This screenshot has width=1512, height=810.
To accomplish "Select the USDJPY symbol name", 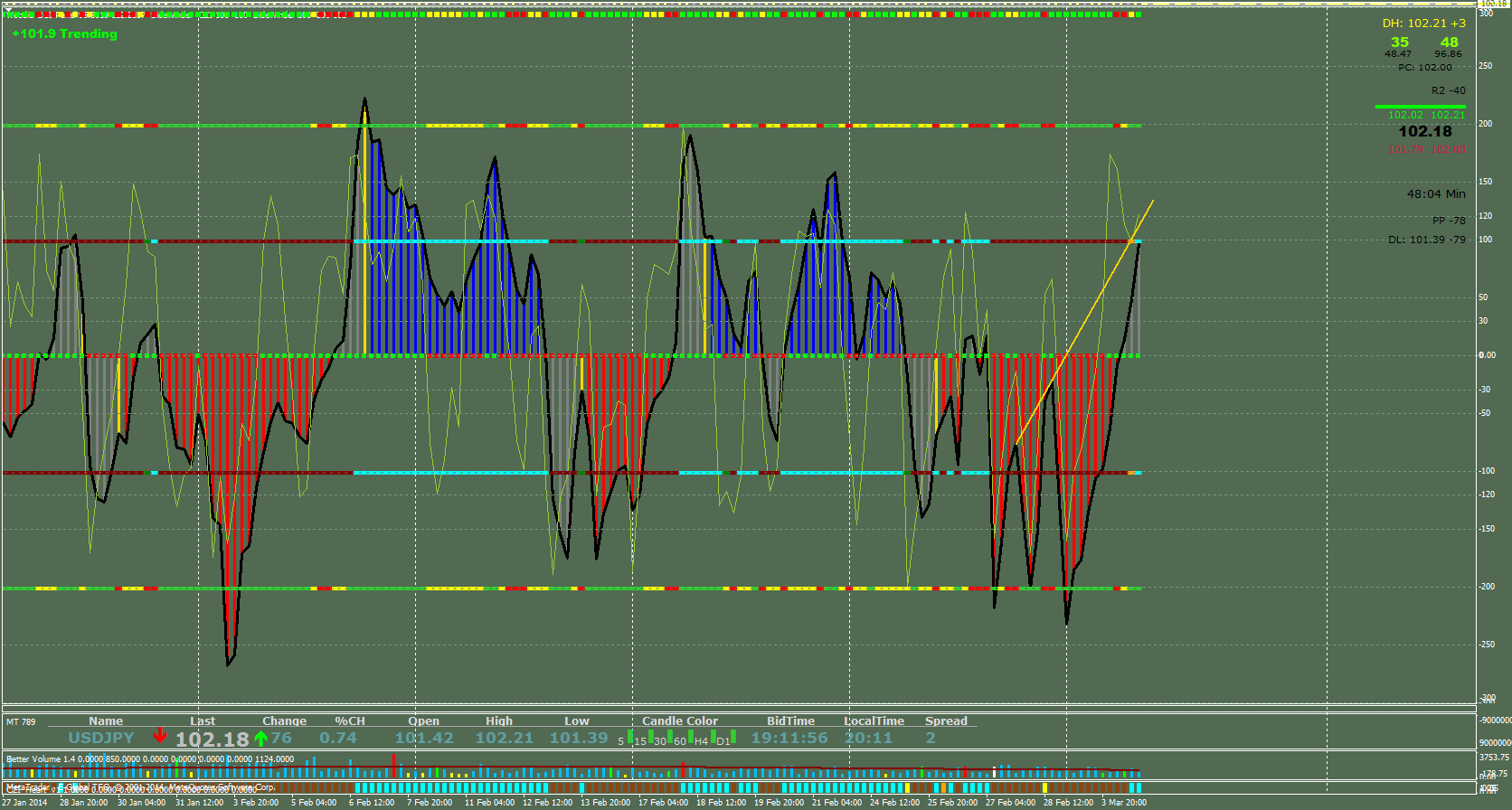I will point(101,738).
